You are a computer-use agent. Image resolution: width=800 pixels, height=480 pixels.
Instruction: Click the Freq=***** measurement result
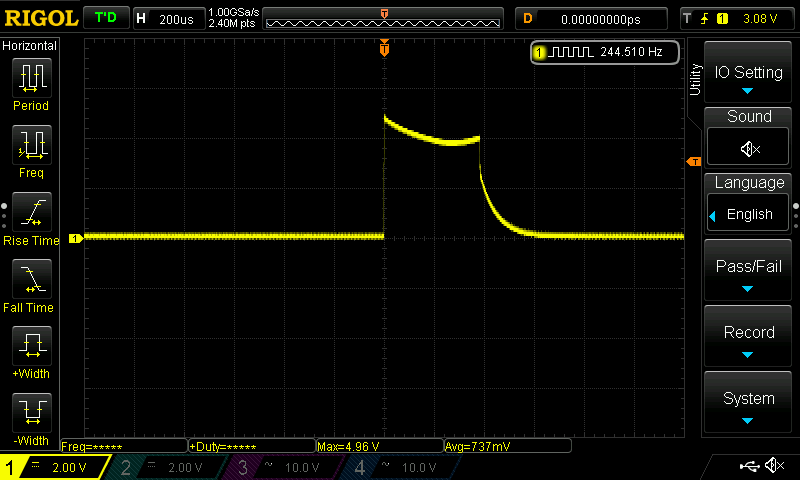[x=124, y=446]
